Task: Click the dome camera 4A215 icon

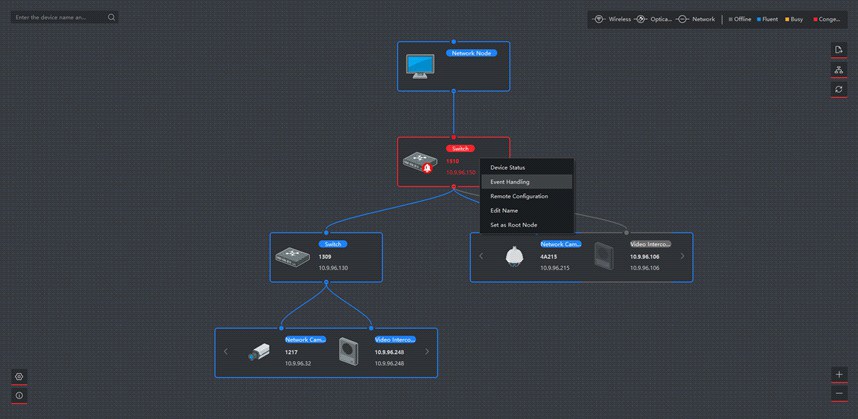Action: [x=513, y=256]
